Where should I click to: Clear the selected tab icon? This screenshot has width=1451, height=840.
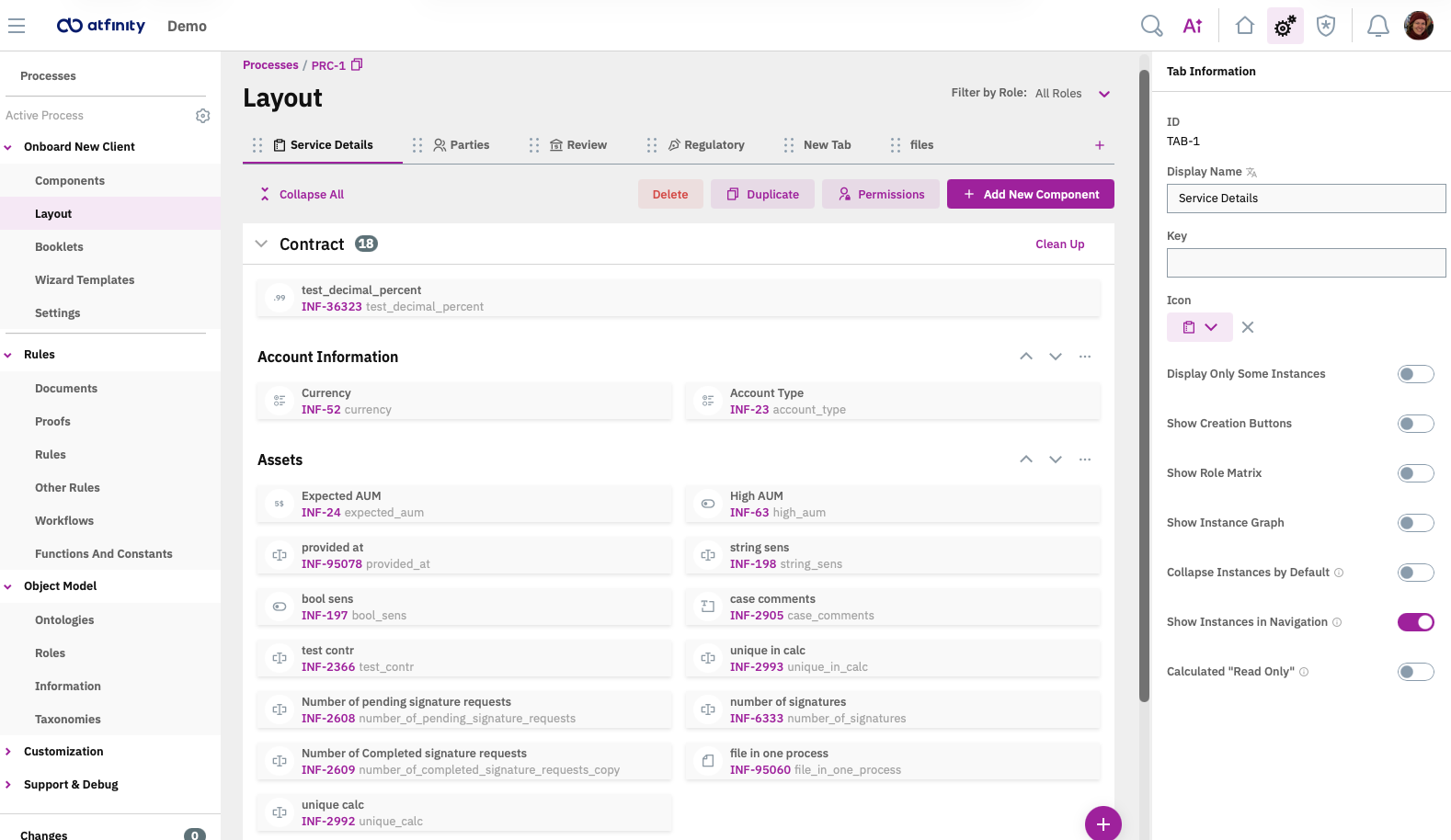tap(1248, 327)
